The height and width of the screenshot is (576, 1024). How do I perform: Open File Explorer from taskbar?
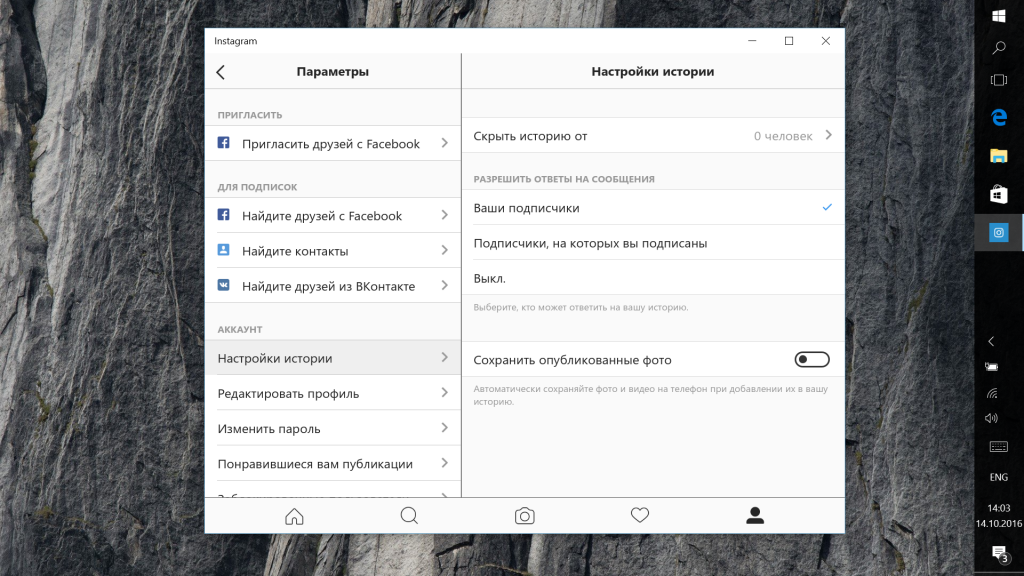pos(999,156)
